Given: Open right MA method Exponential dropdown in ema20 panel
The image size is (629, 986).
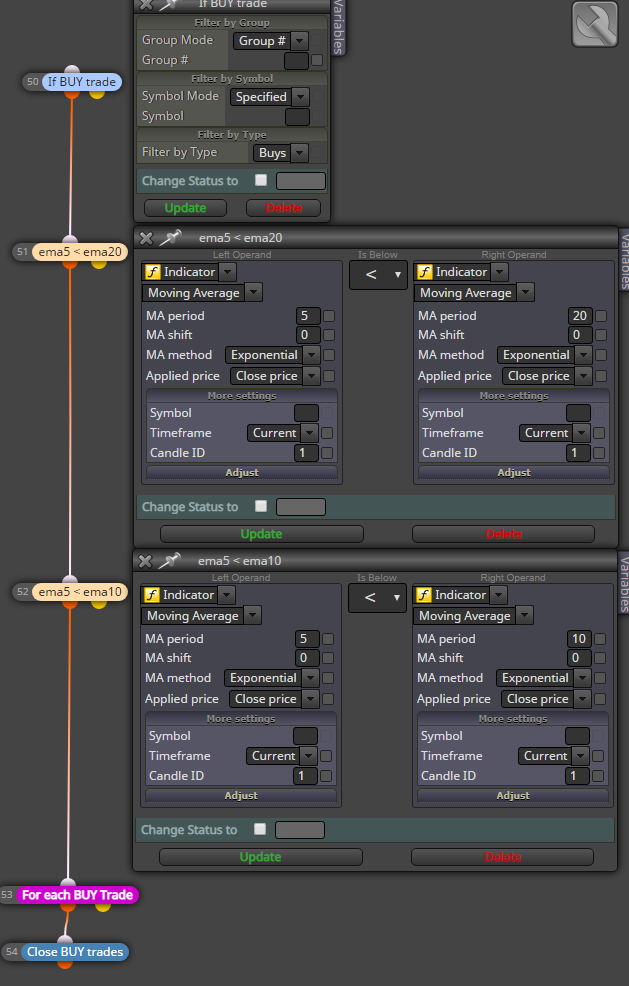Looking at the screenshot, I should tap(544, 355).
